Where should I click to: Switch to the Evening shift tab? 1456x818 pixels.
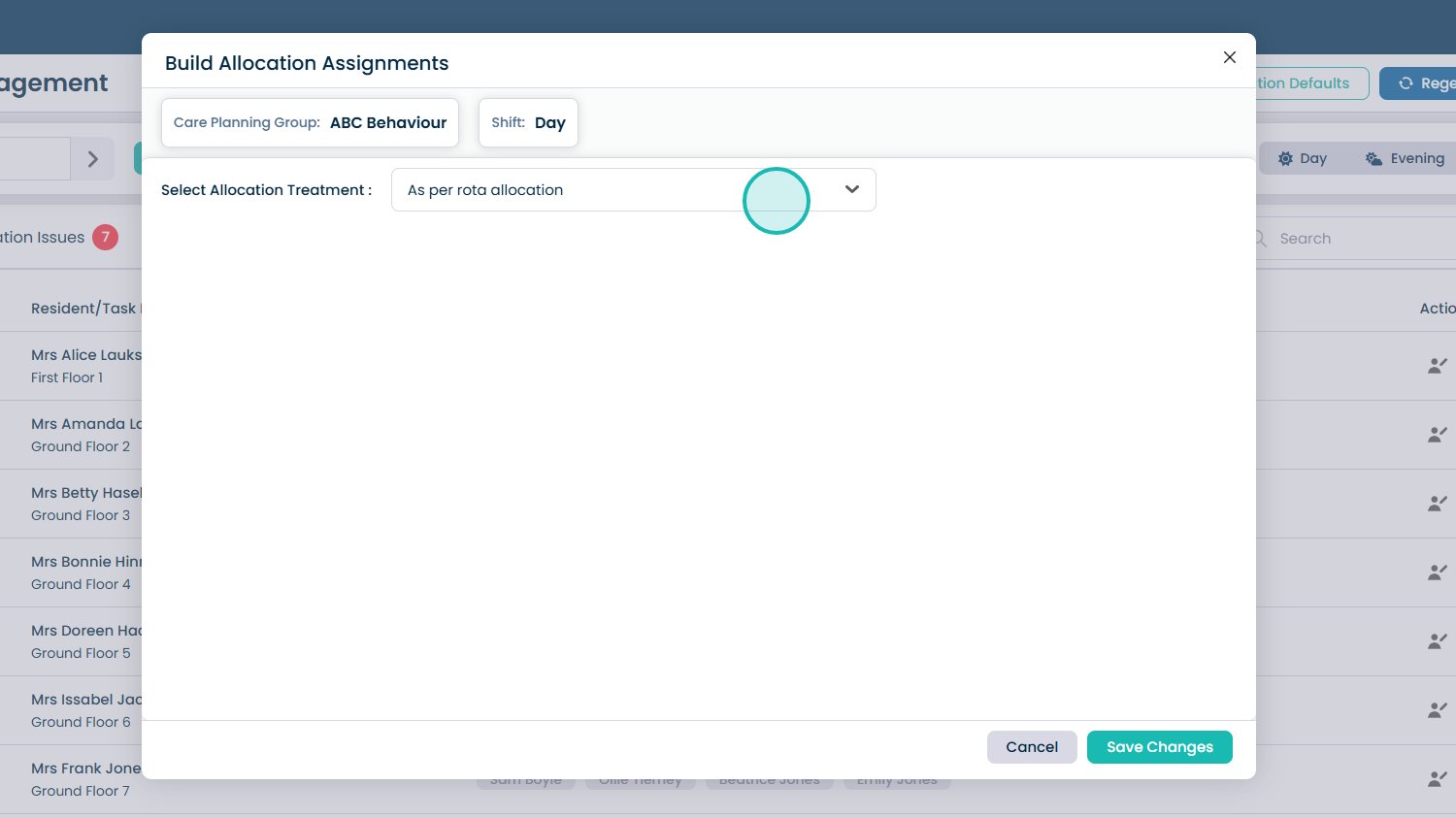click(x=1405, y=158)
